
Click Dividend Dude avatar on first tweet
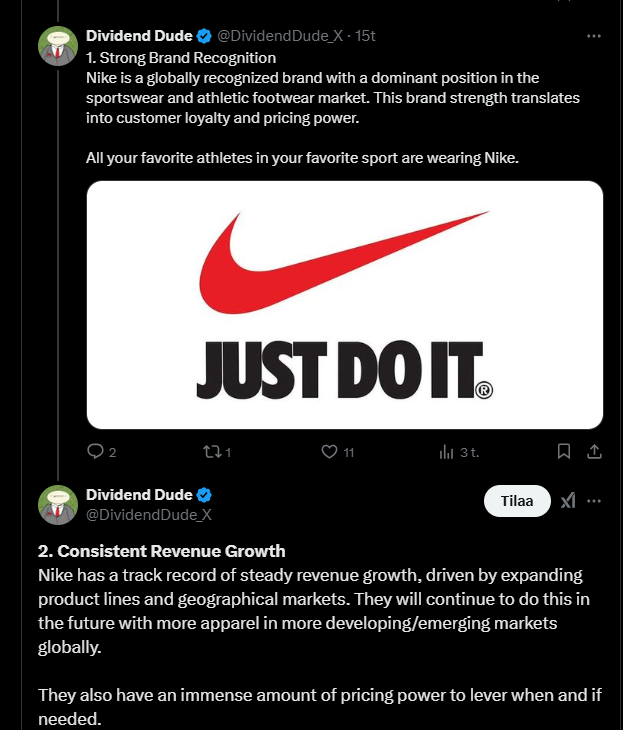[x=59, y=47]
